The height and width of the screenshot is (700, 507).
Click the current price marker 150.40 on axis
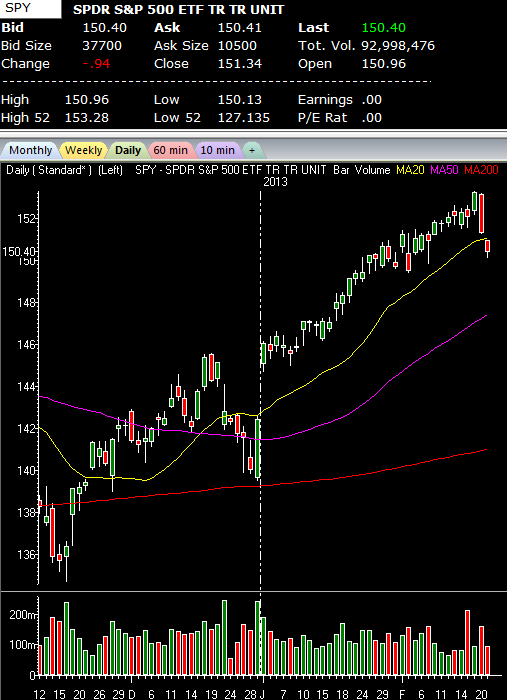(19, 251)
